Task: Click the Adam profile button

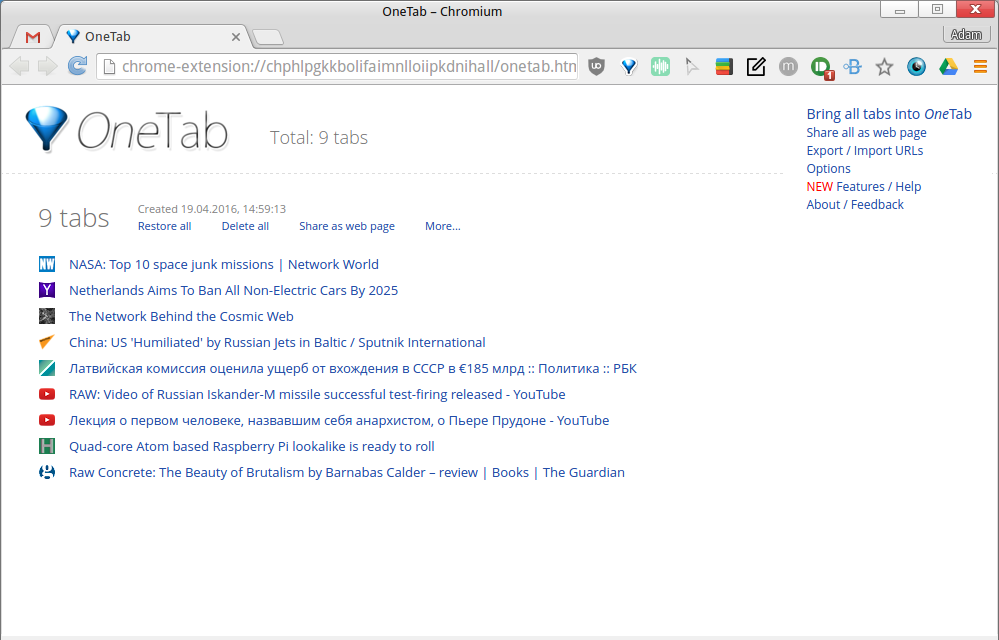Action: click(966, 34)
